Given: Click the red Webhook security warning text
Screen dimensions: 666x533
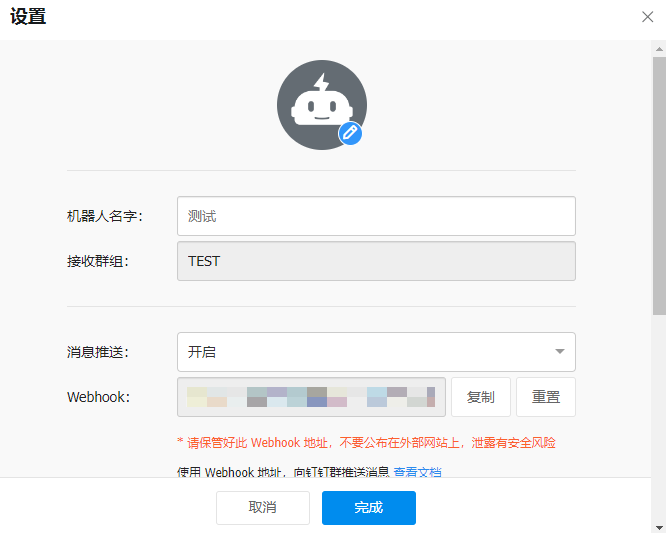Looking at the screenshot, I should 366,442.
